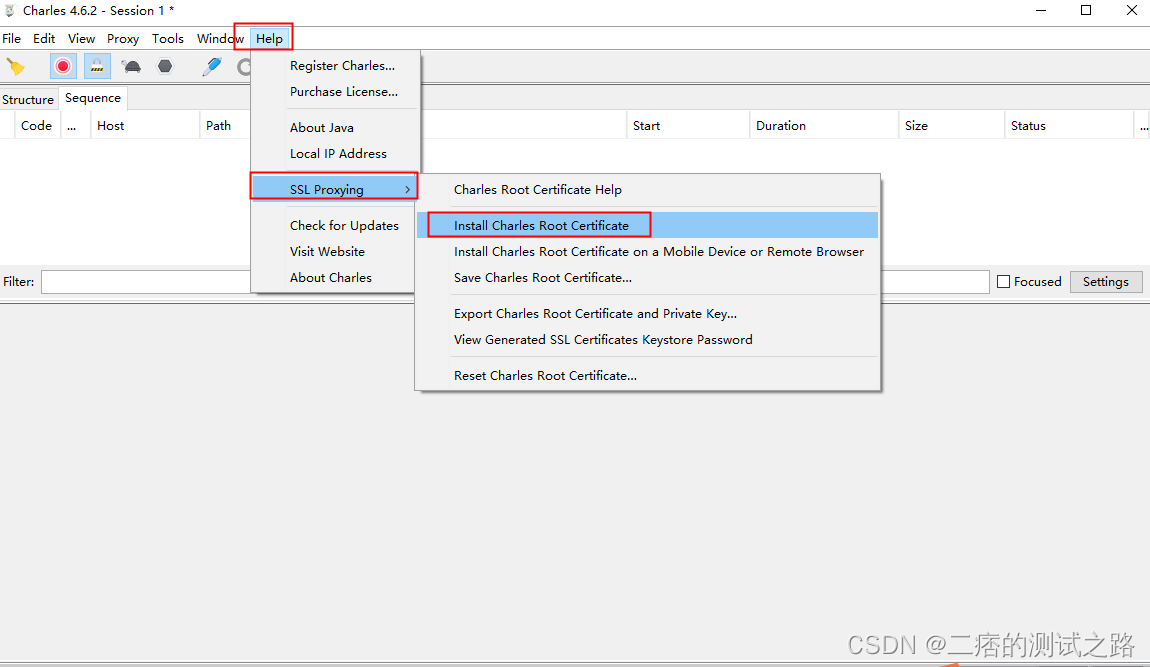Sort by the Code column header
Screen dimensions: 1150x667
click(x=36, y=125)
